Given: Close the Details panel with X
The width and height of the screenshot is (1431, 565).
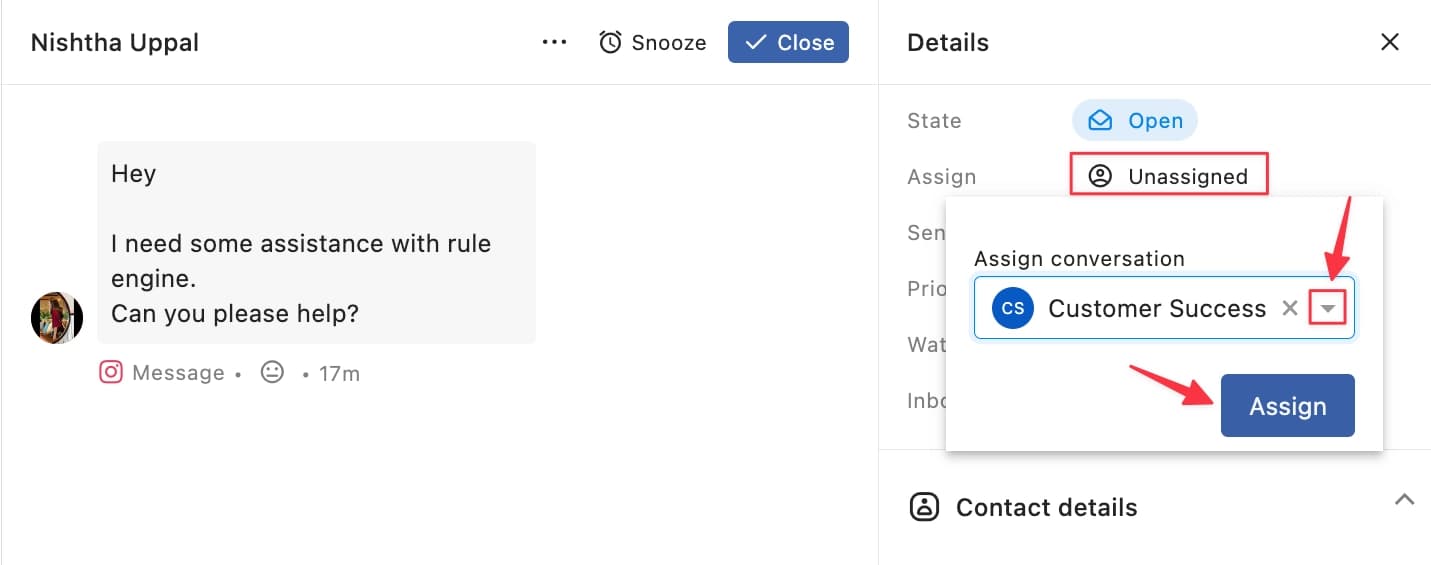Looking at the screenshot, I should [1389, 42].
